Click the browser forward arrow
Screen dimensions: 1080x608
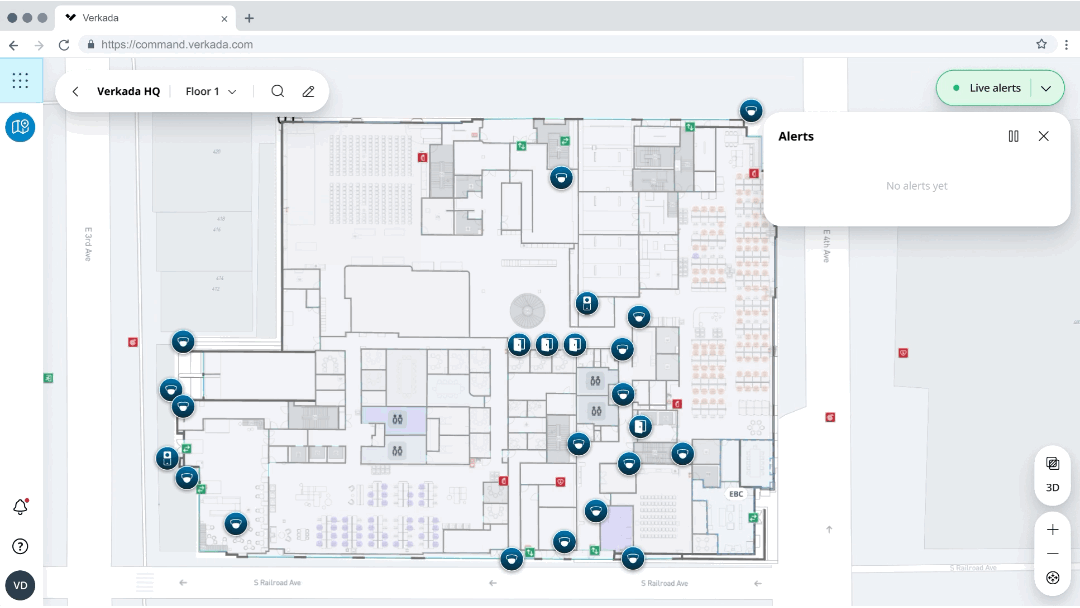point(39,45)
